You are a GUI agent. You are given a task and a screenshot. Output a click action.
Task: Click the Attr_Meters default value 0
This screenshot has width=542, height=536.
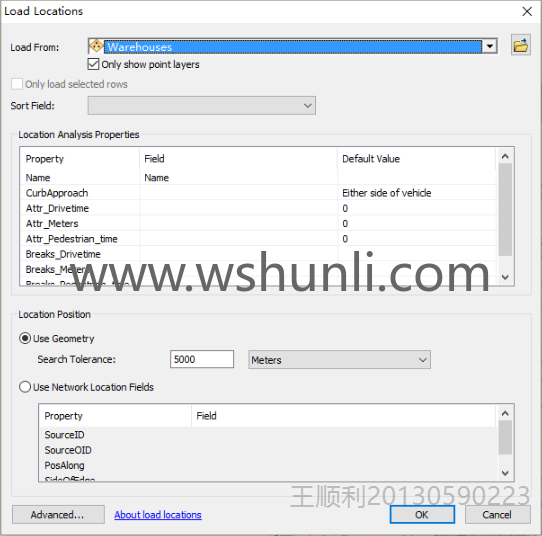345,224
